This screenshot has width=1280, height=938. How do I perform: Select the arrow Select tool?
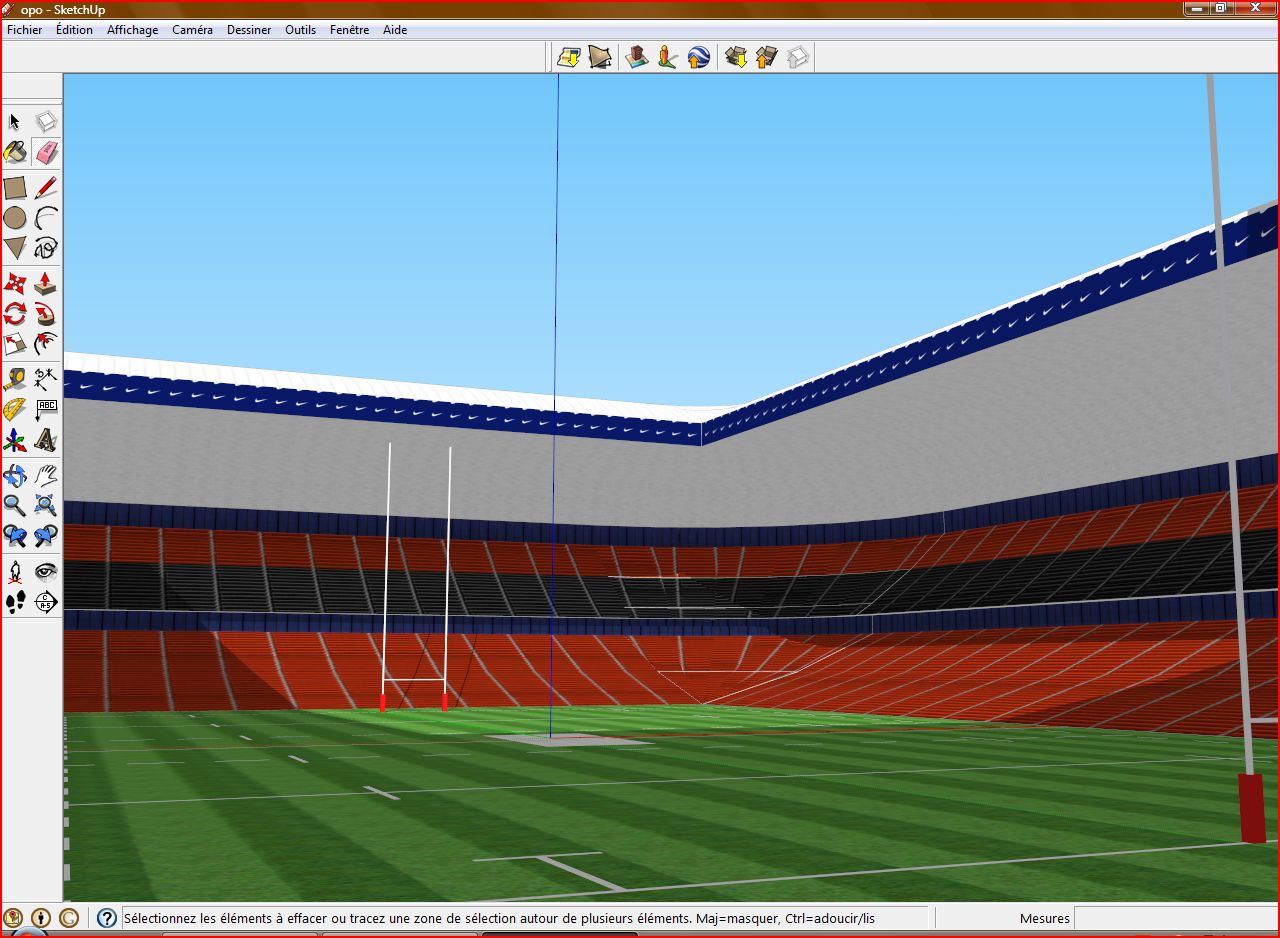tap(15, 122)
